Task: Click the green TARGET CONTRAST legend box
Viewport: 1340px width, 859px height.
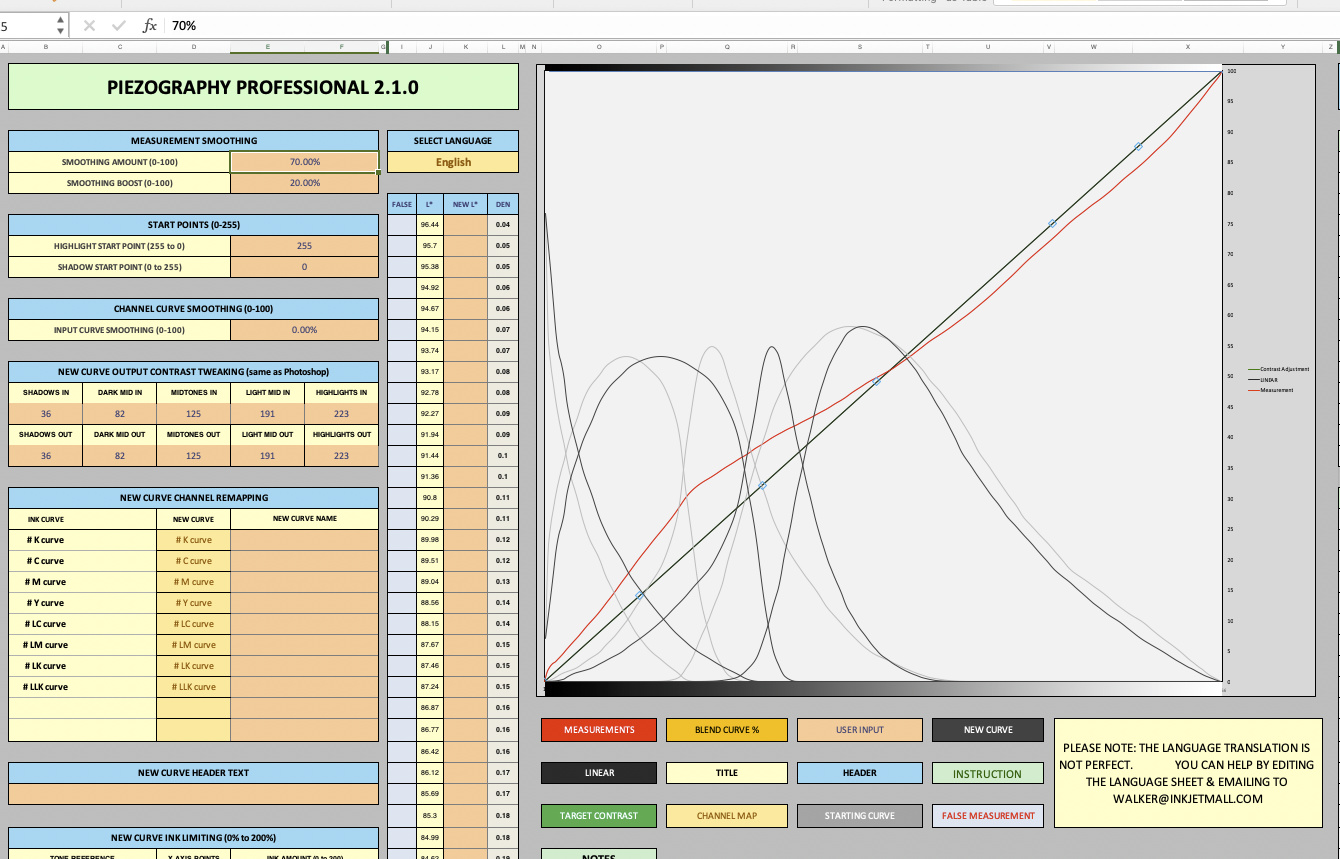Action: point(599,816)
